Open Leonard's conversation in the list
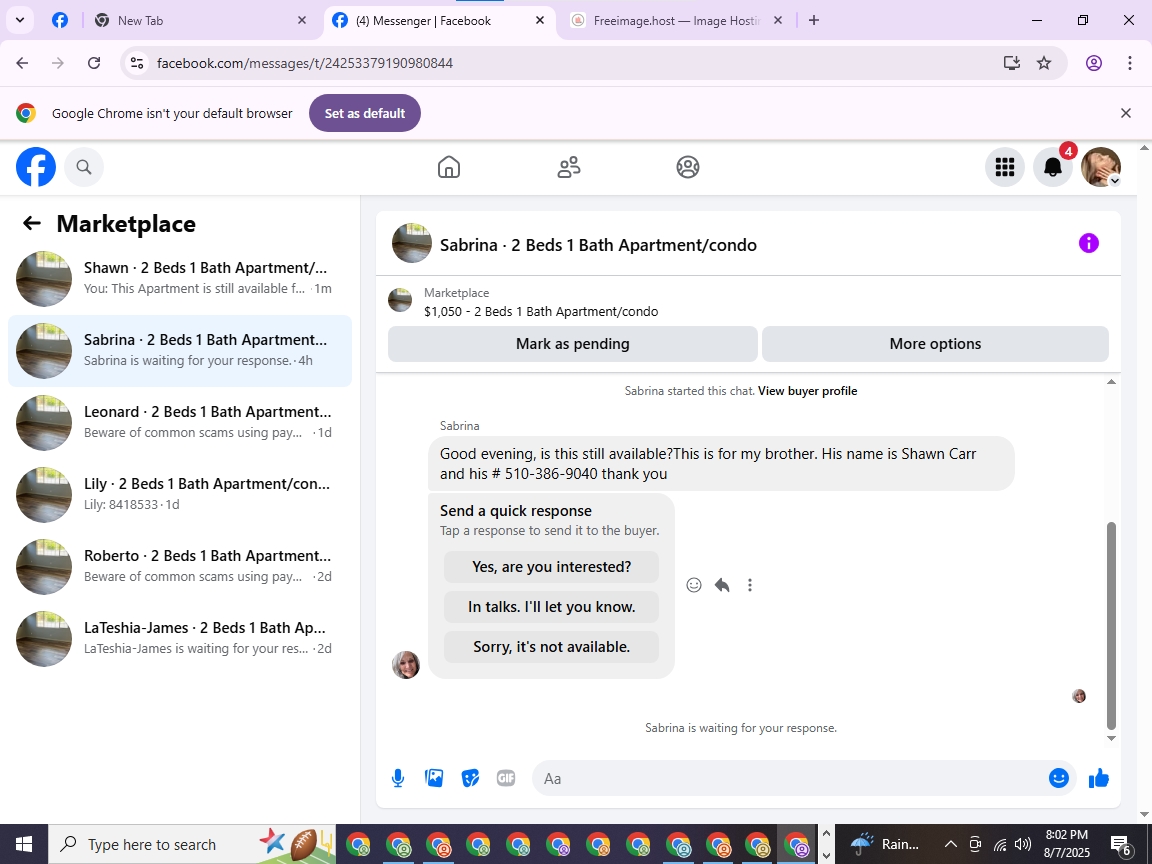 point(180,422)
